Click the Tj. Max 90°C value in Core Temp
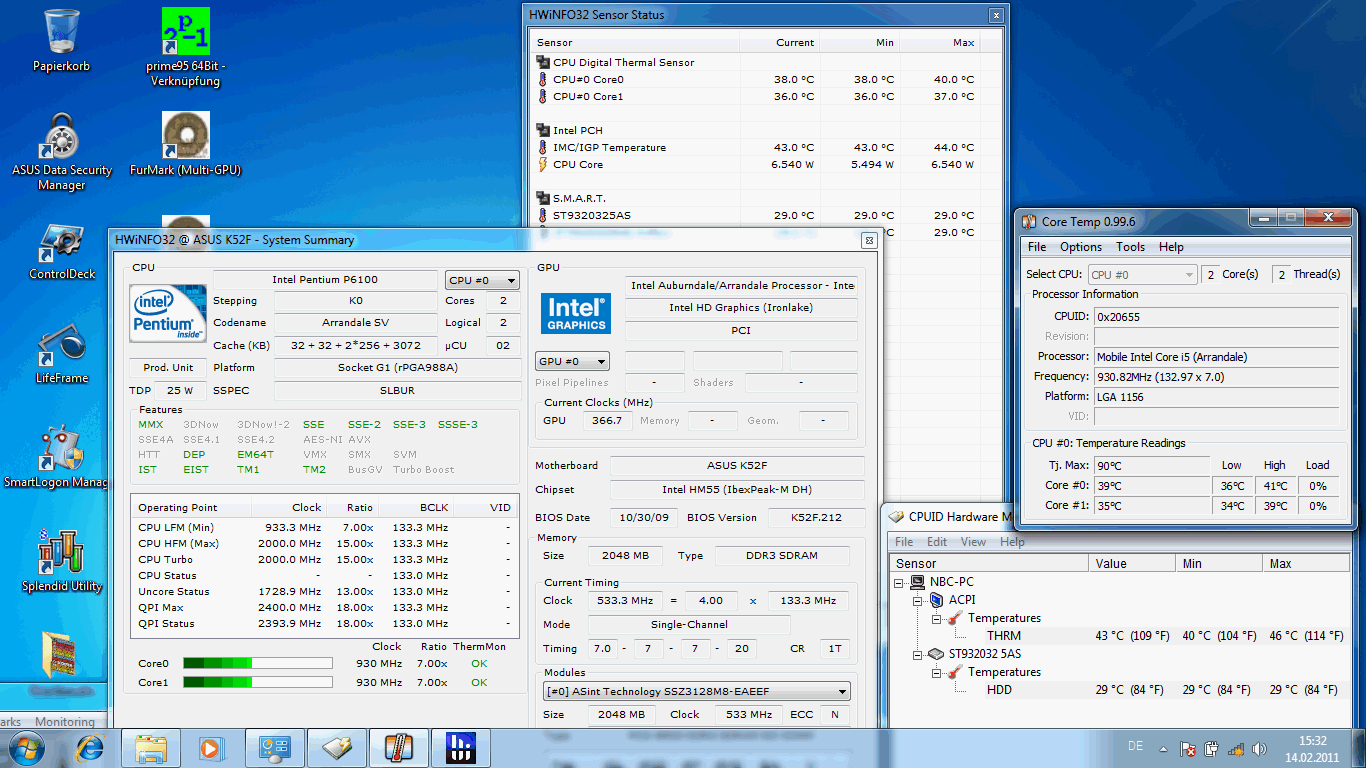 pos(1151,466)
